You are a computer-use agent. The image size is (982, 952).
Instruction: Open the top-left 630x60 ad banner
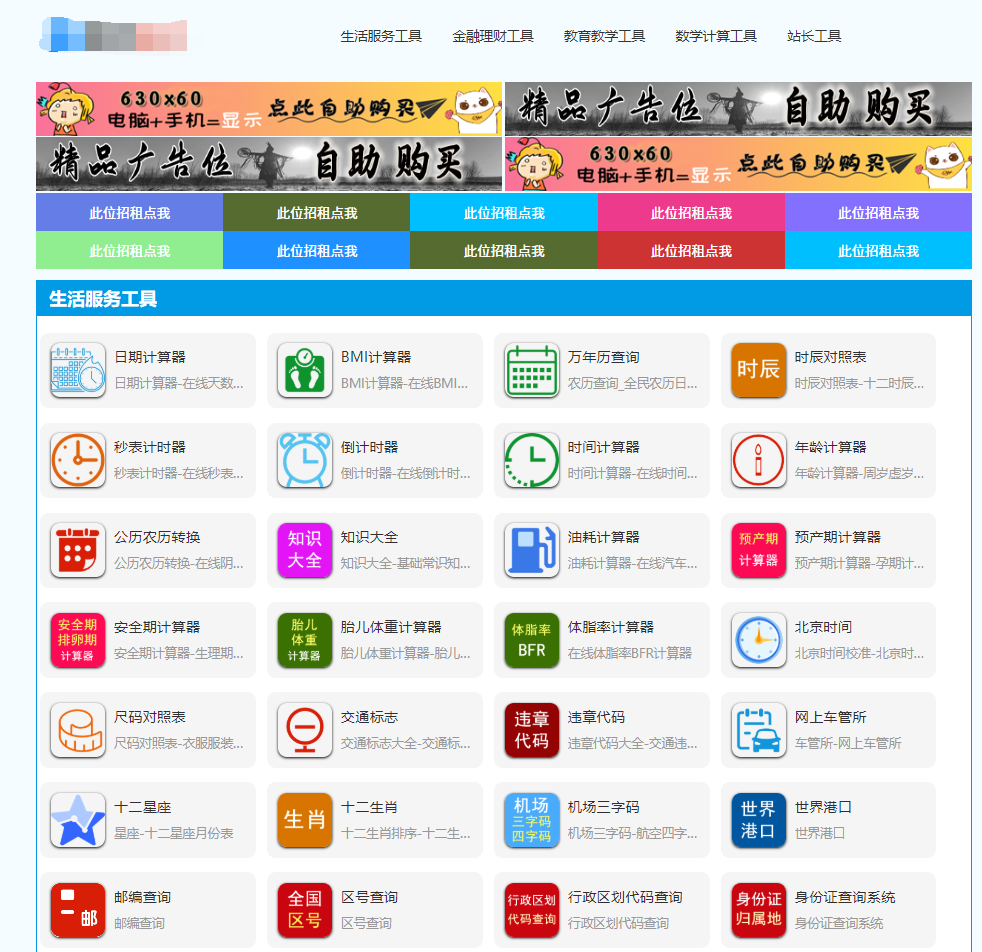pos(269,108)
